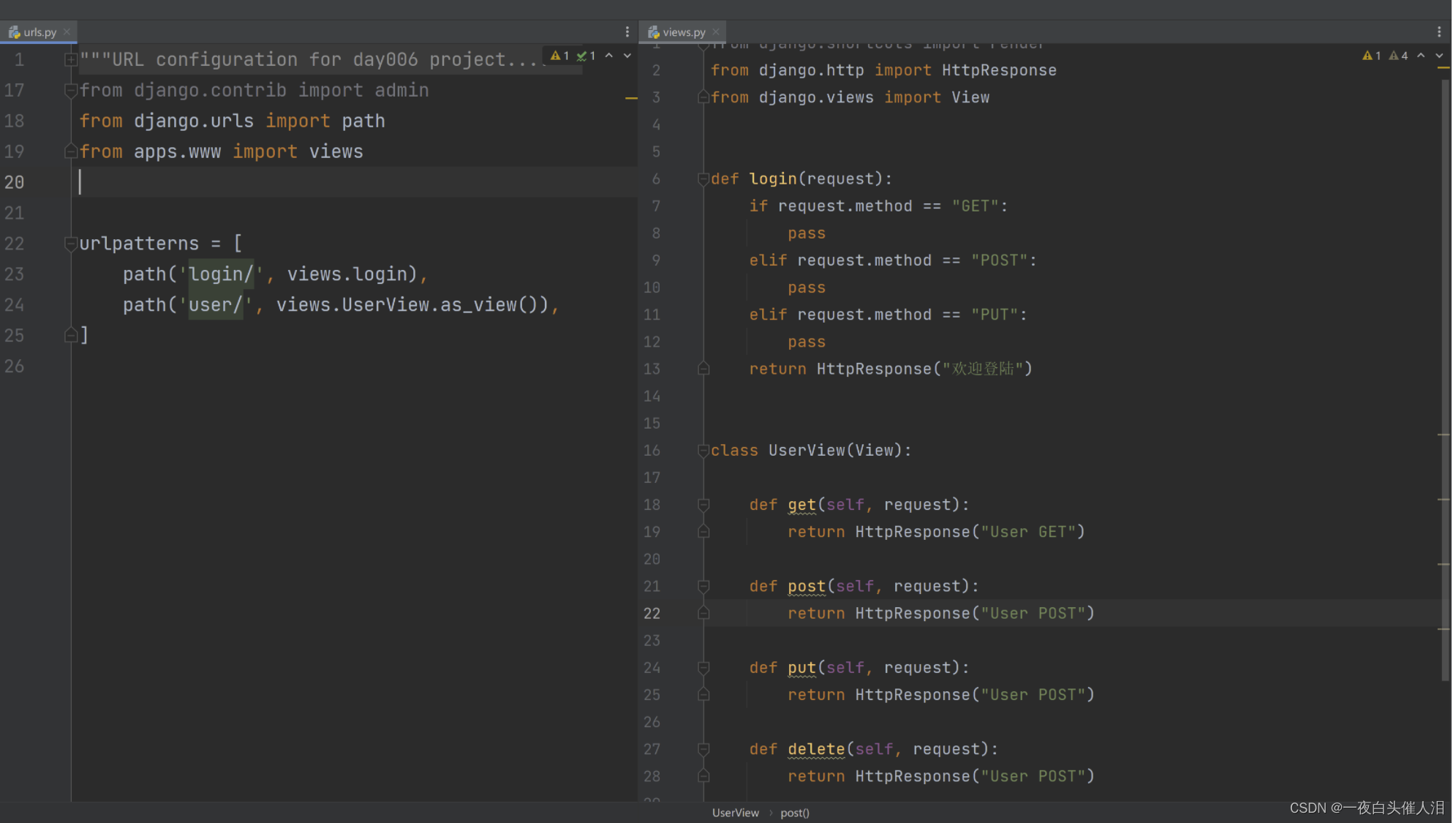Click the top yellow warning stripe mark in views.py

click(1444, 68)
